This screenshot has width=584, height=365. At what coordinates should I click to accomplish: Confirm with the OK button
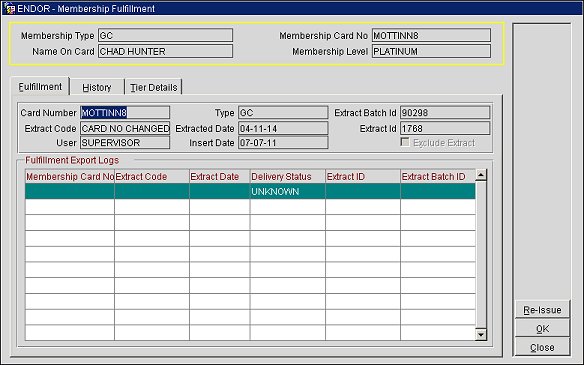542,328
